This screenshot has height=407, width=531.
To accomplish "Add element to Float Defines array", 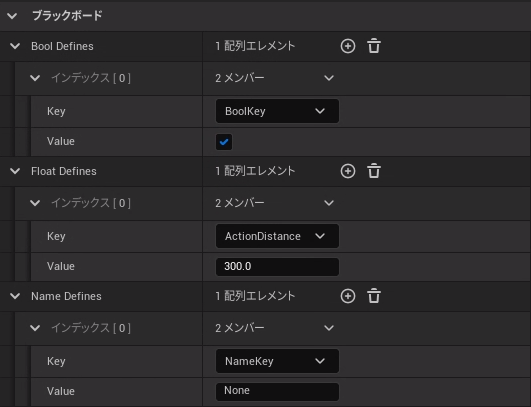I will (348, 171).
